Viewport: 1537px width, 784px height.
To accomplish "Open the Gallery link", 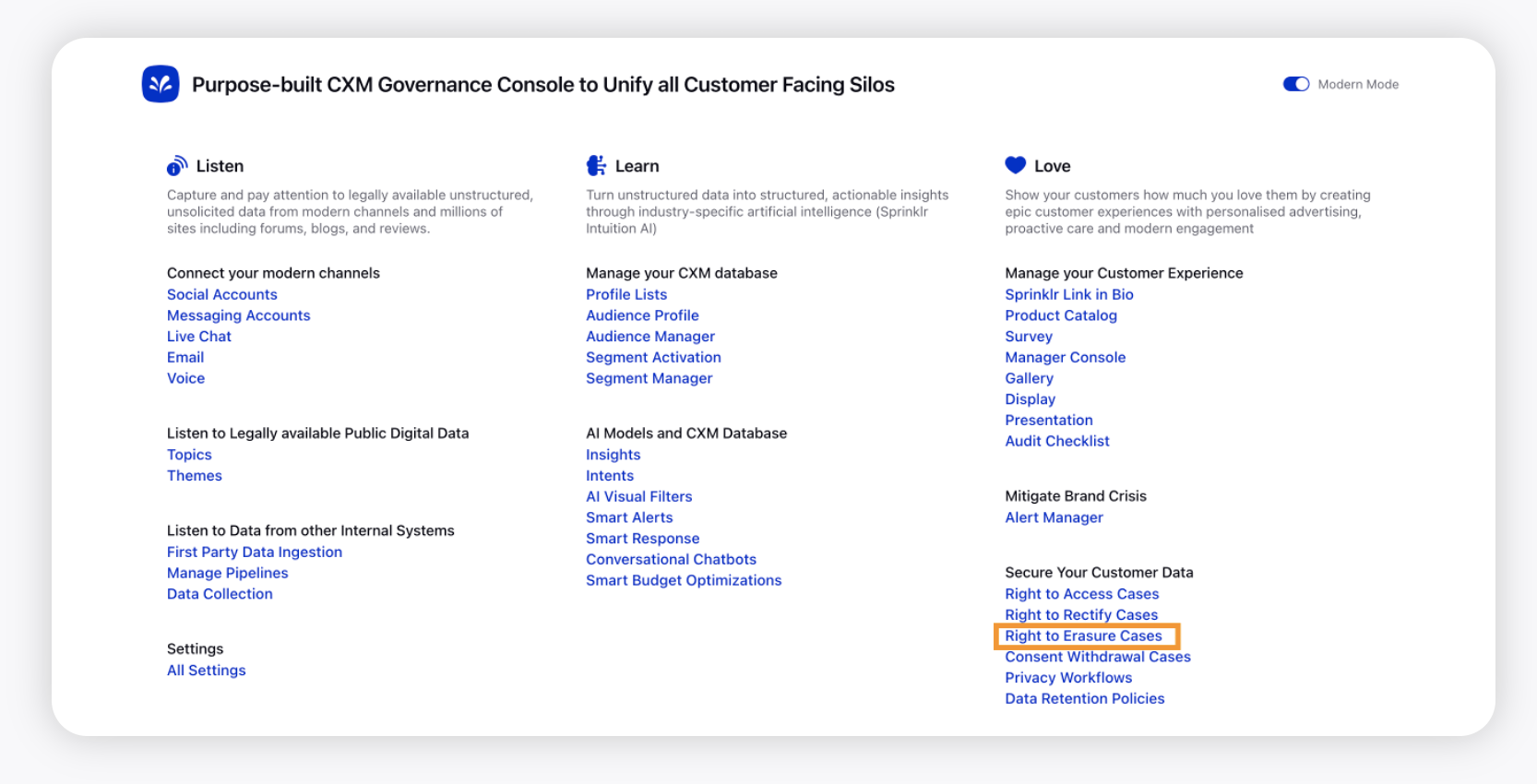I will (1029, 378).
